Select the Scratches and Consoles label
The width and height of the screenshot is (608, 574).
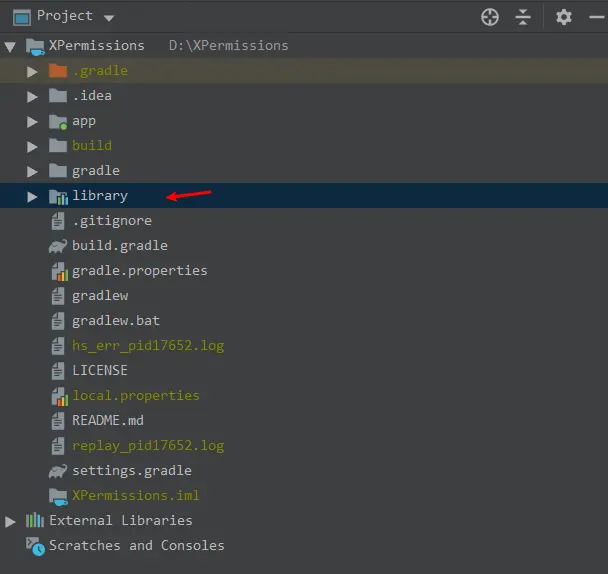136,546
